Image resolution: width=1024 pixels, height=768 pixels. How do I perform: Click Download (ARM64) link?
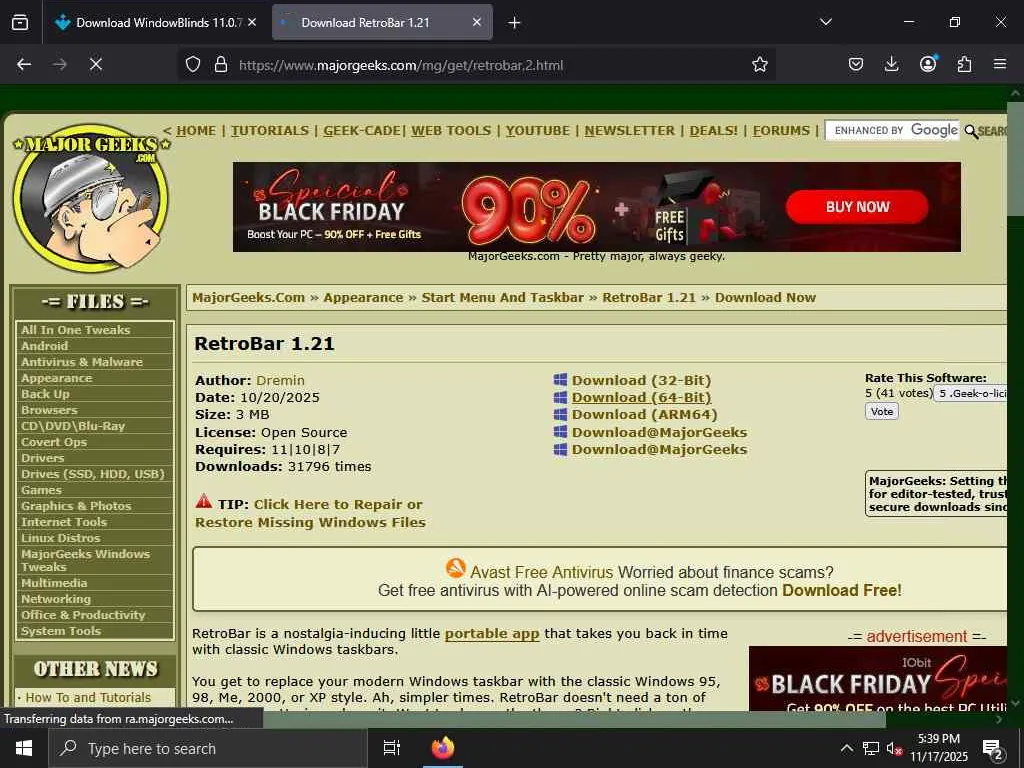[x=645, y=414]
